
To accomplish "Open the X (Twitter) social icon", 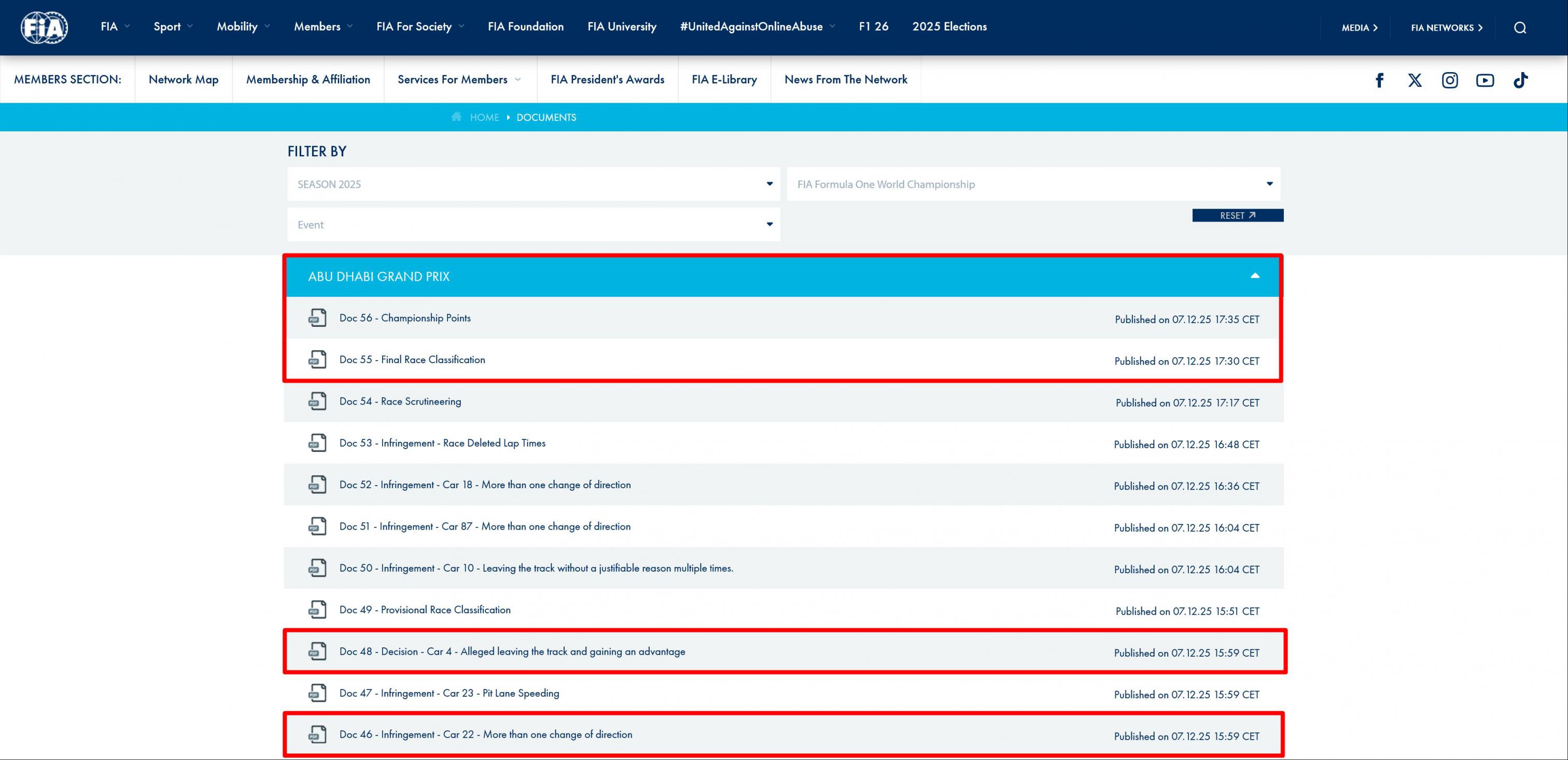I will point(1415,80).
